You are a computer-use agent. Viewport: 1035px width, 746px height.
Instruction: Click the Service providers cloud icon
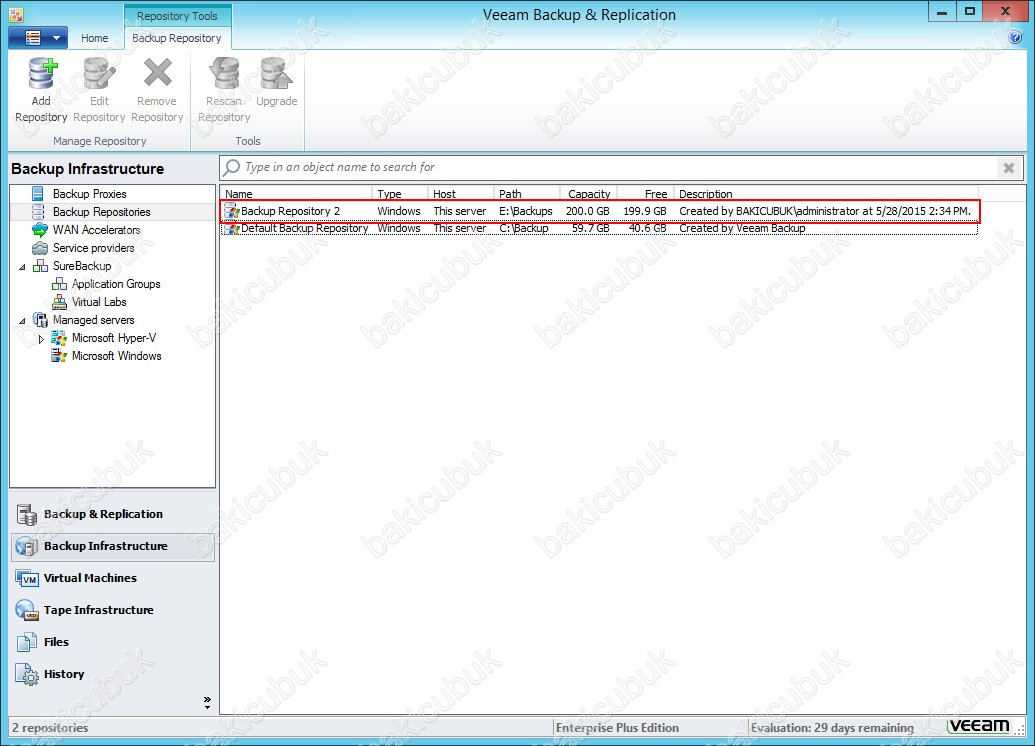40,248
